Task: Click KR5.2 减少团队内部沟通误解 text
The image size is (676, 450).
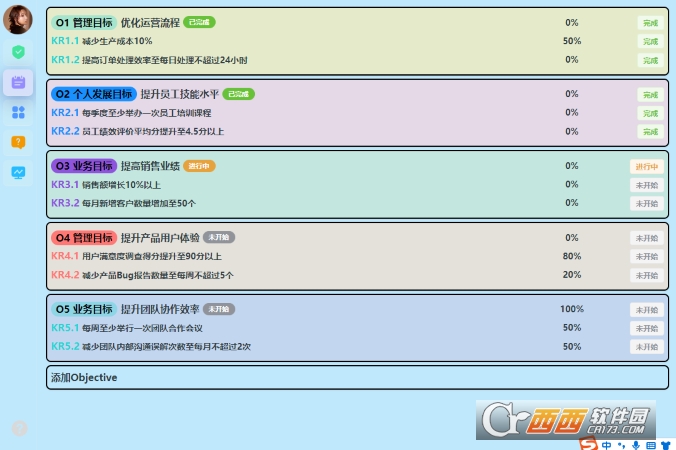Action: 166,347
